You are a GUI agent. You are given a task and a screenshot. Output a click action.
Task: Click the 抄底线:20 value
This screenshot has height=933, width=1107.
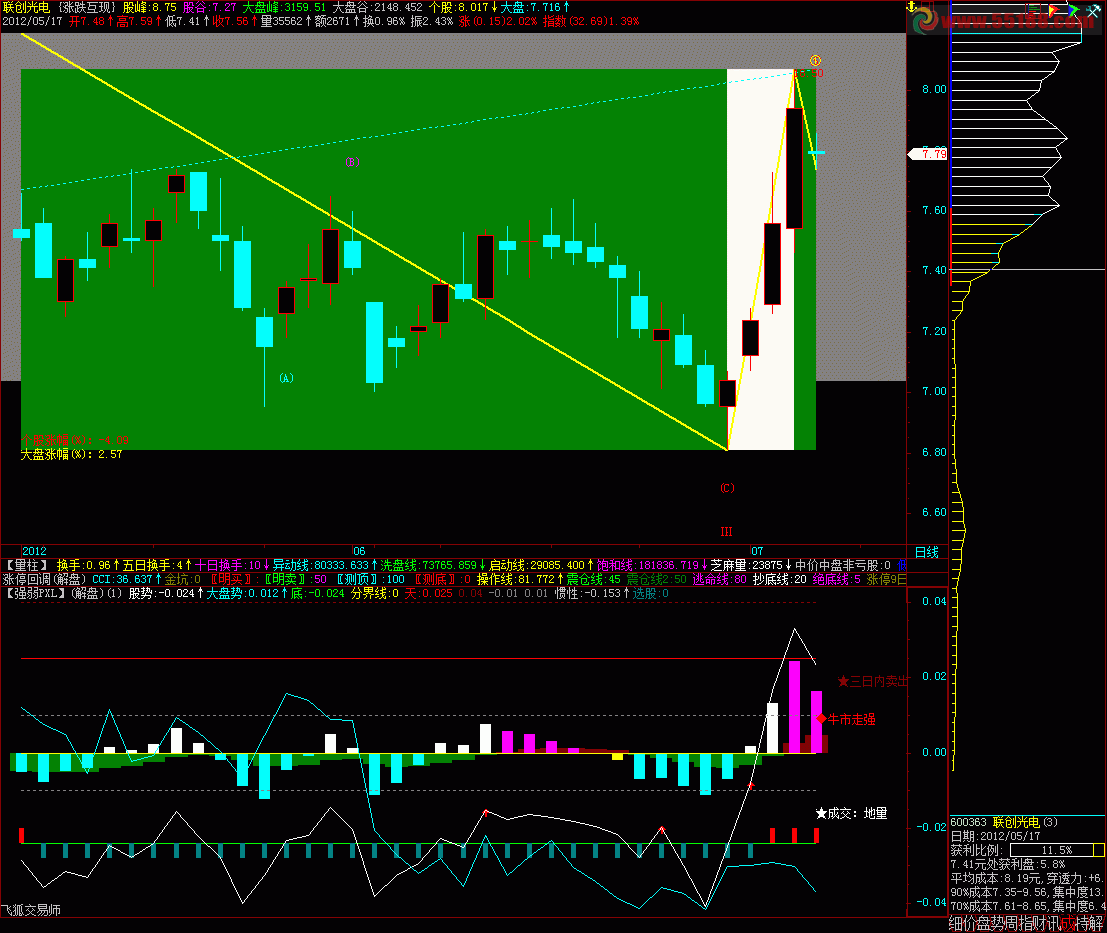(779, 579)
